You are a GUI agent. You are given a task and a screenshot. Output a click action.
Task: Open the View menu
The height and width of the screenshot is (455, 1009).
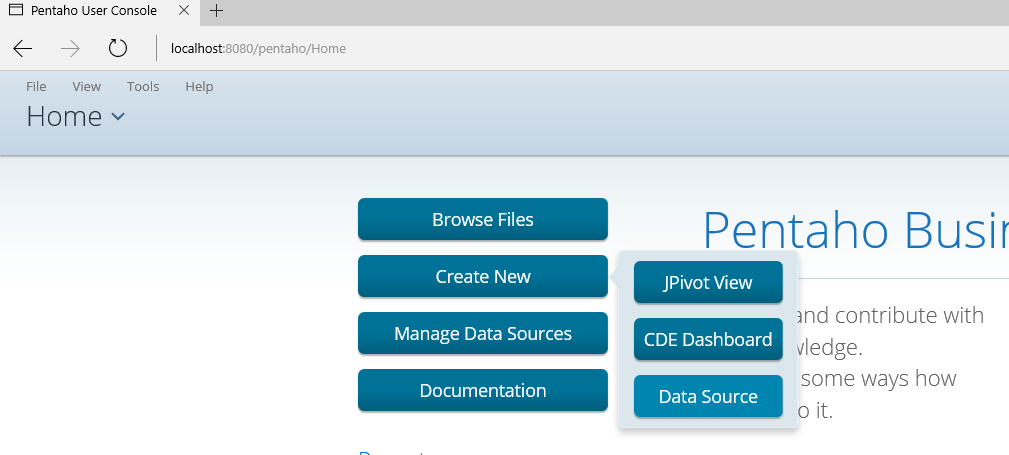[86, 86]
